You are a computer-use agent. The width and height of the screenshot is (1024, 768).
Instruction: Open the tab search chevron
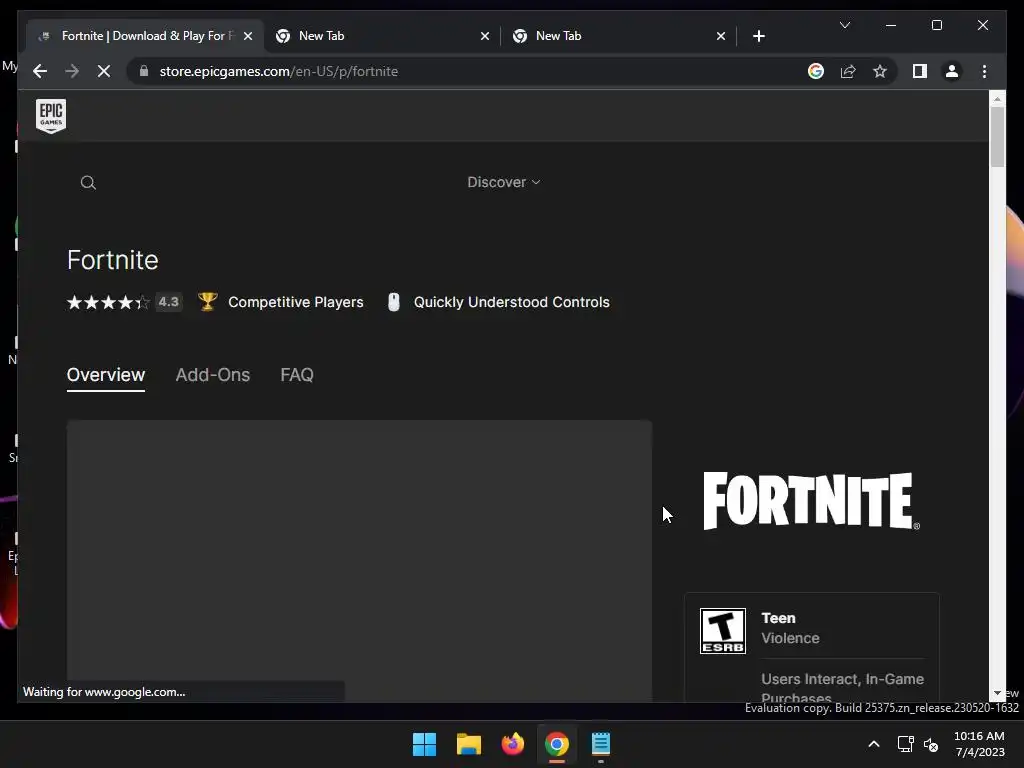(844, 25)
